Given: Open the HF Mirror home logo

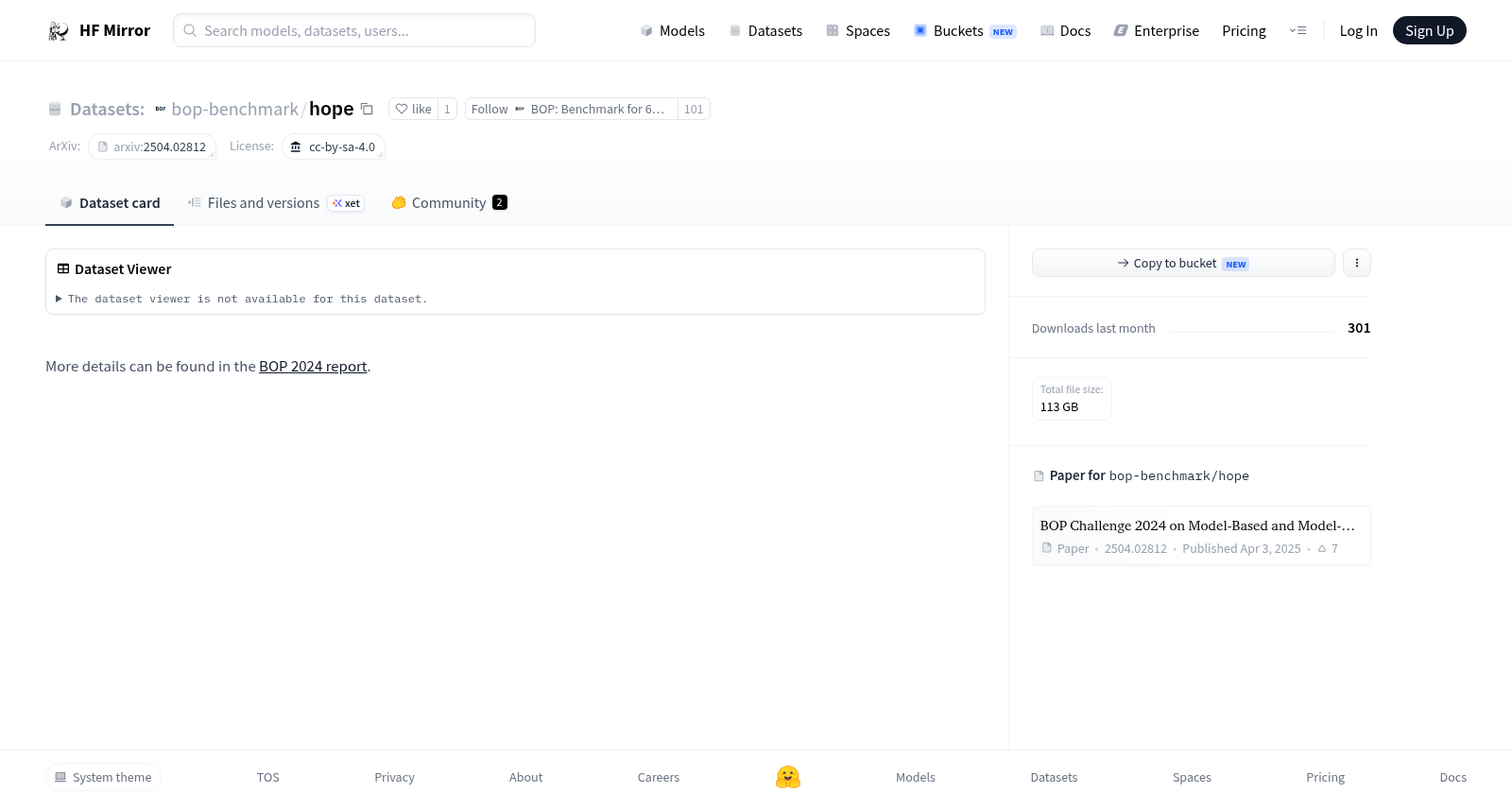Looking at the screenshot, I should click(x=99, y=30).
